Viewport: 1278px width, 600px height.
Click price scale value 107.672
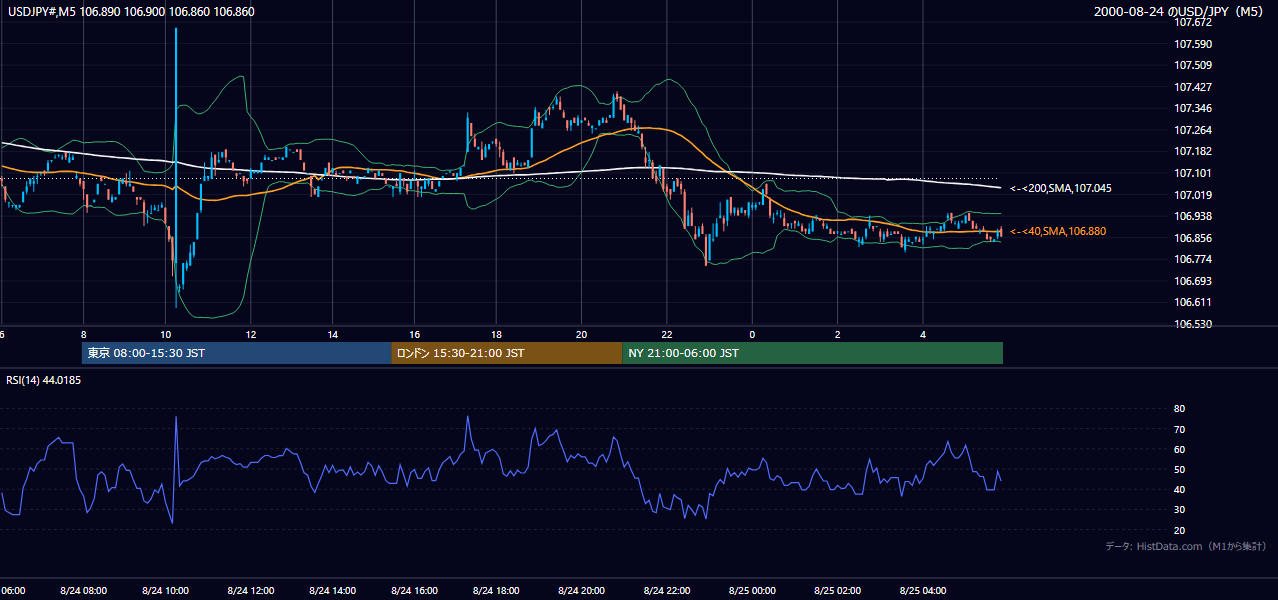tap(1192, 22)
